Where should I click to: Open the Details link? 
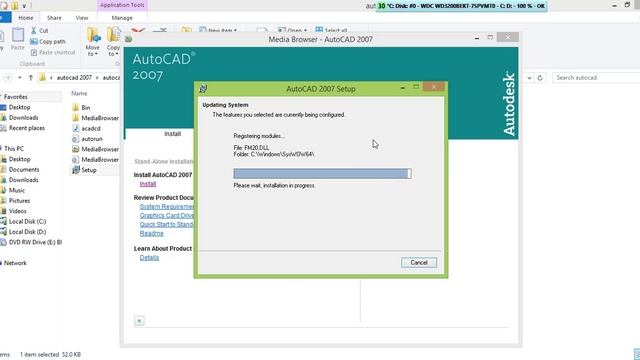tap(149, 258)
